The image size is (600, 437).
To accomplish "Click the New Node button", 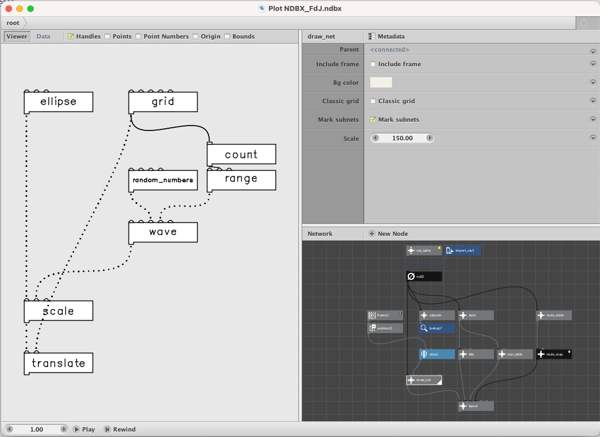I will 388,233.
